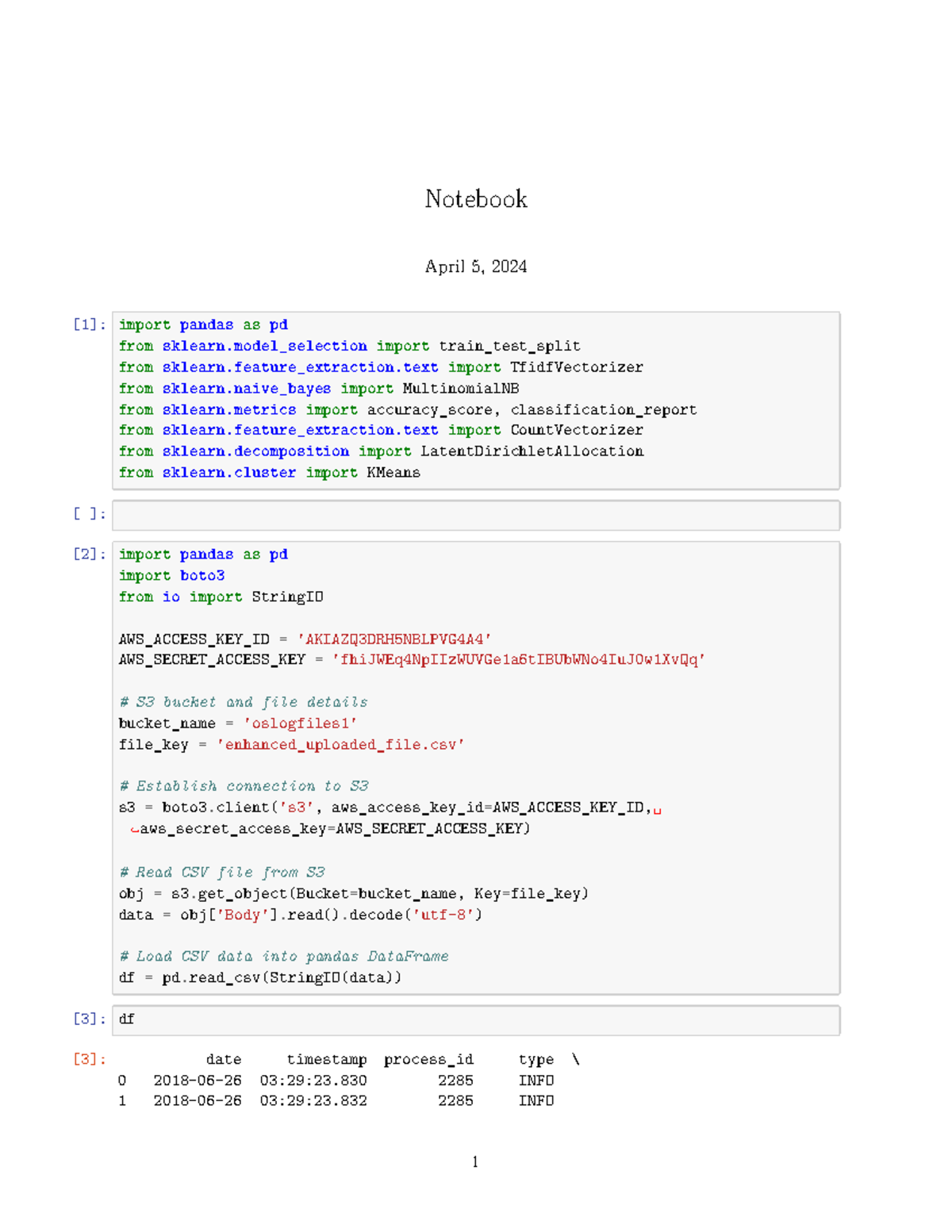Click the df cell containing just "df"

click(x=126, y=1020)
